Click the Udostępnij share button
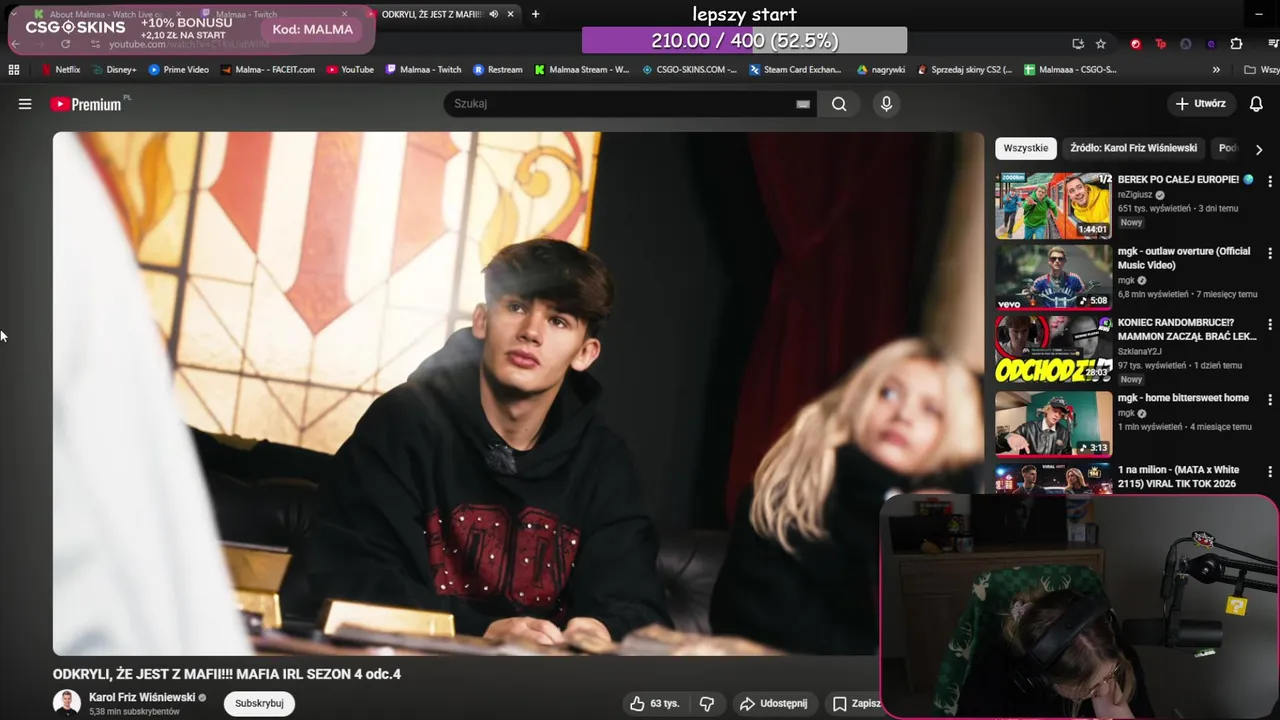 point(774,703)
